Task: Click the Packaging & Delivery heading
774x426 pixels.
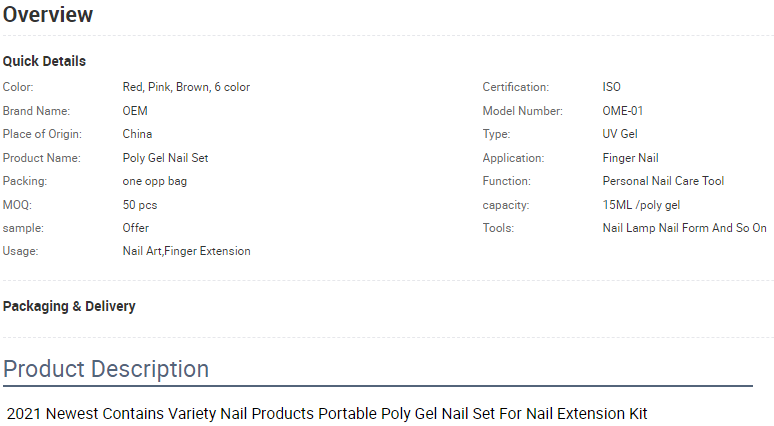Action: pyautogui.click(x=69, y=307)
